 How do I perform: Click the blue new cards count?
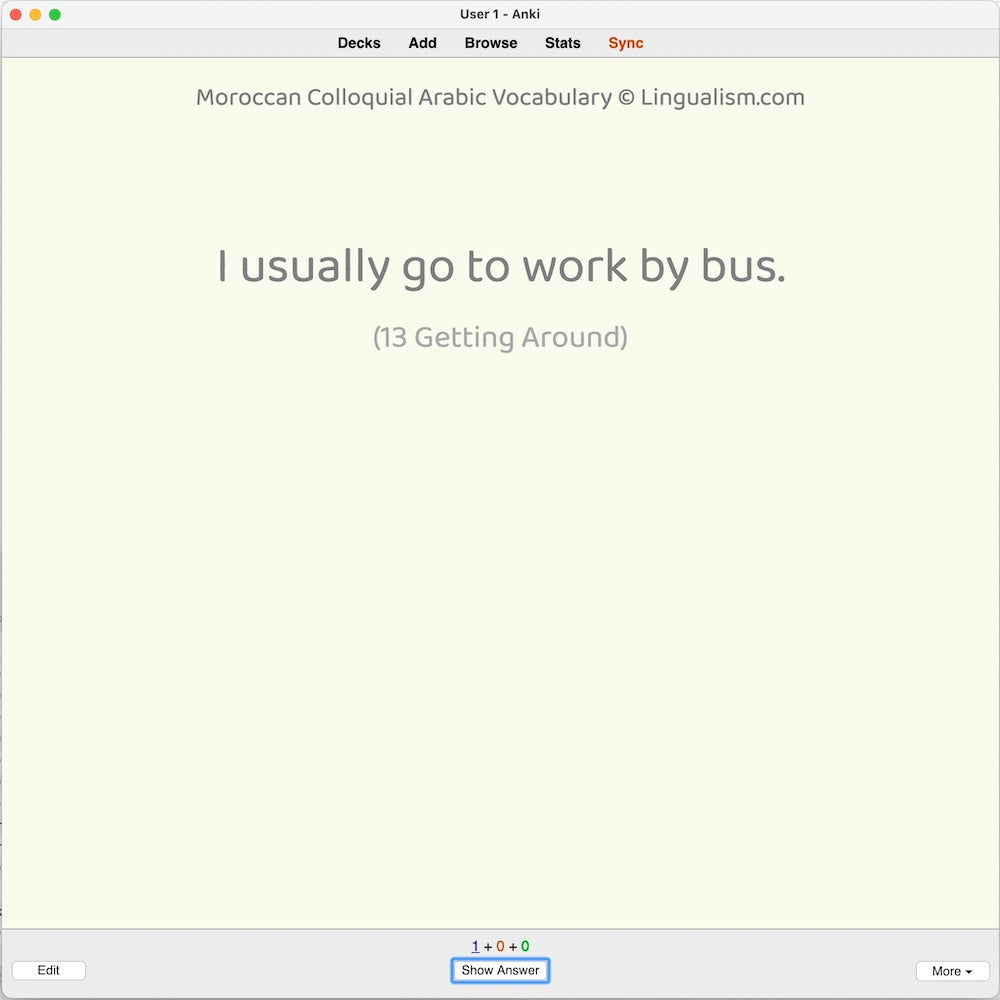475,946
